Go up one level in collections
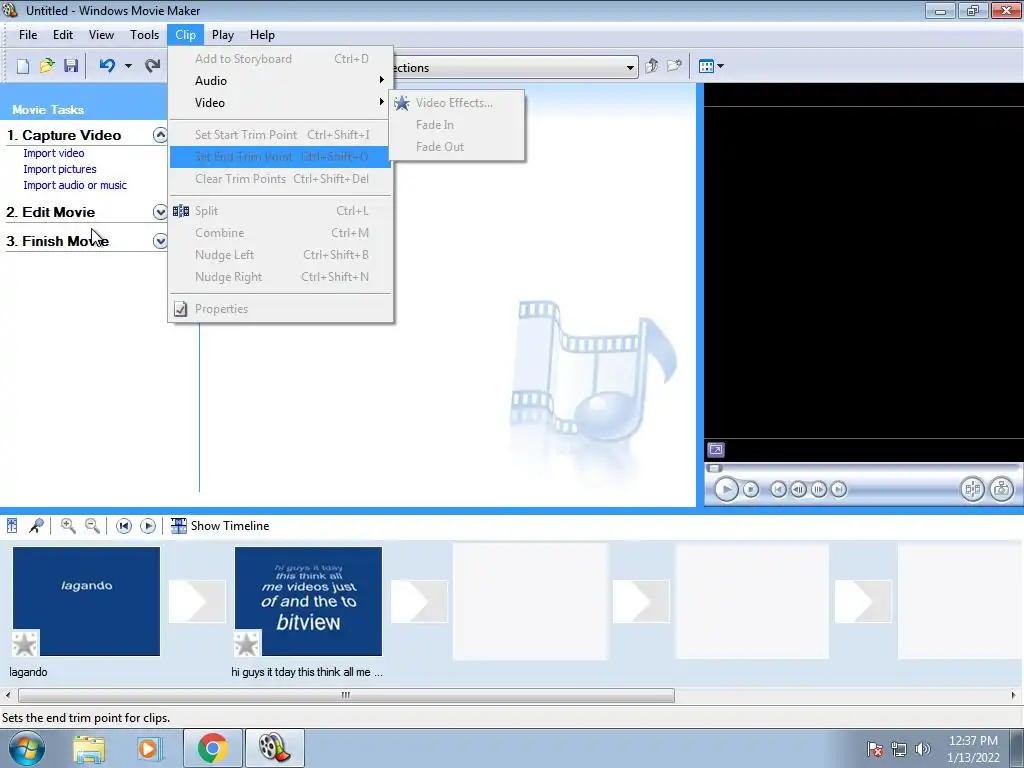 (651, 66)
